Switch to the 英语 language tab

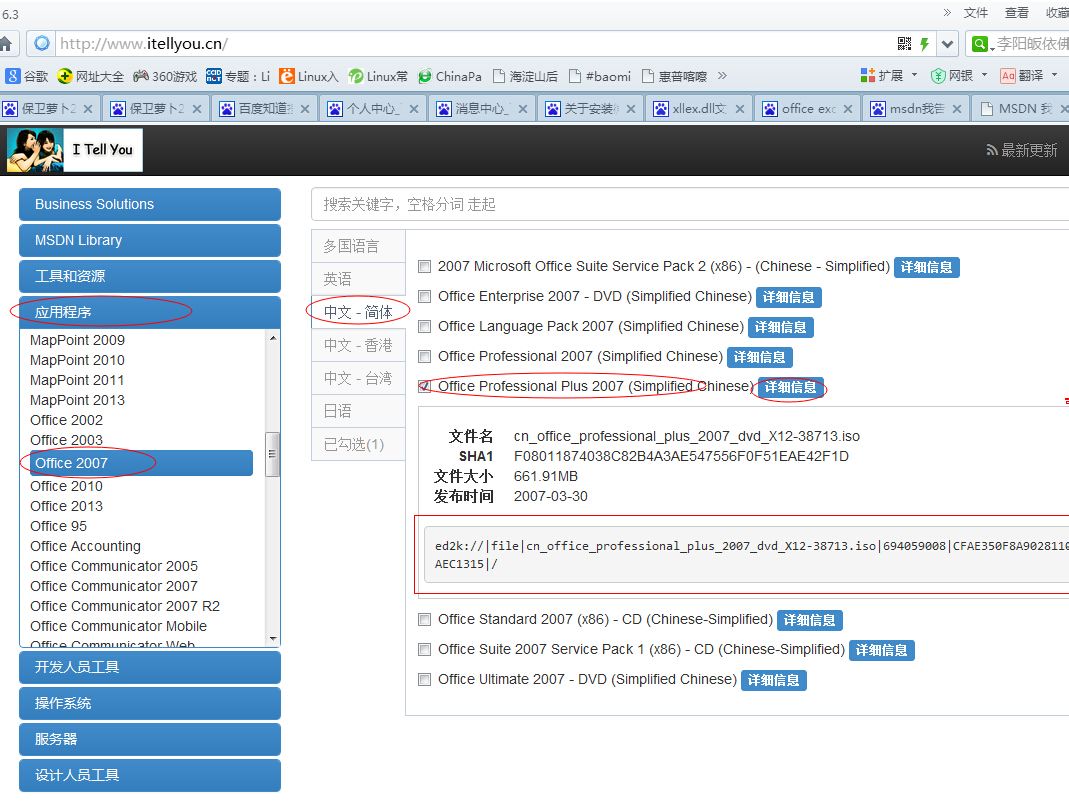tap(359, 279)
